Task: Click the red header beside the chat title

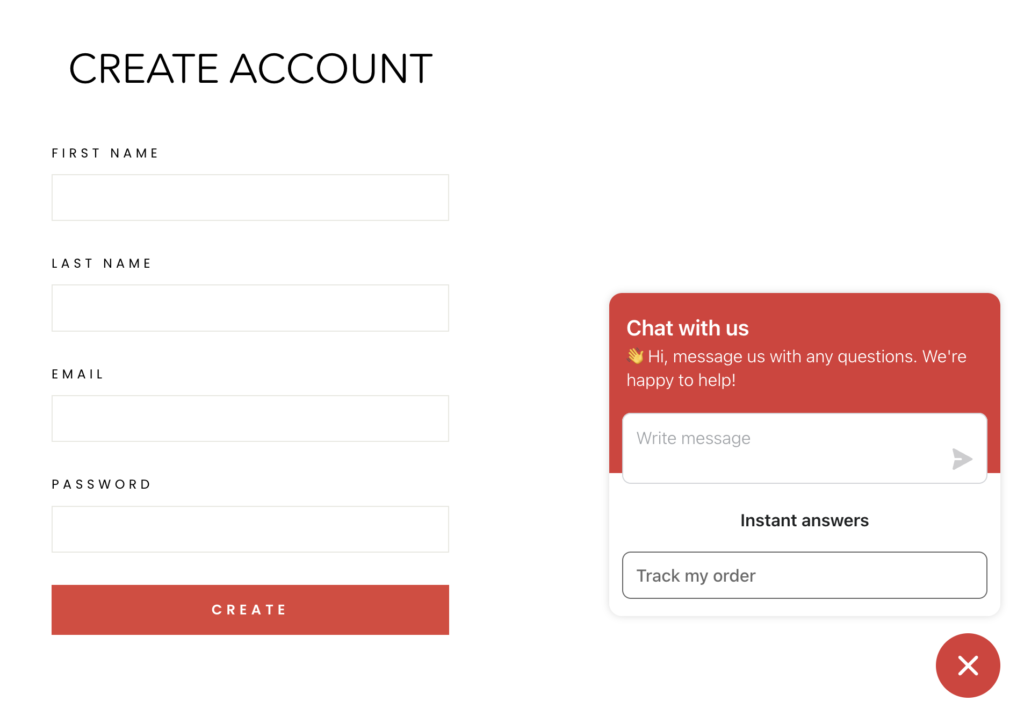Action: coord(880,320)
